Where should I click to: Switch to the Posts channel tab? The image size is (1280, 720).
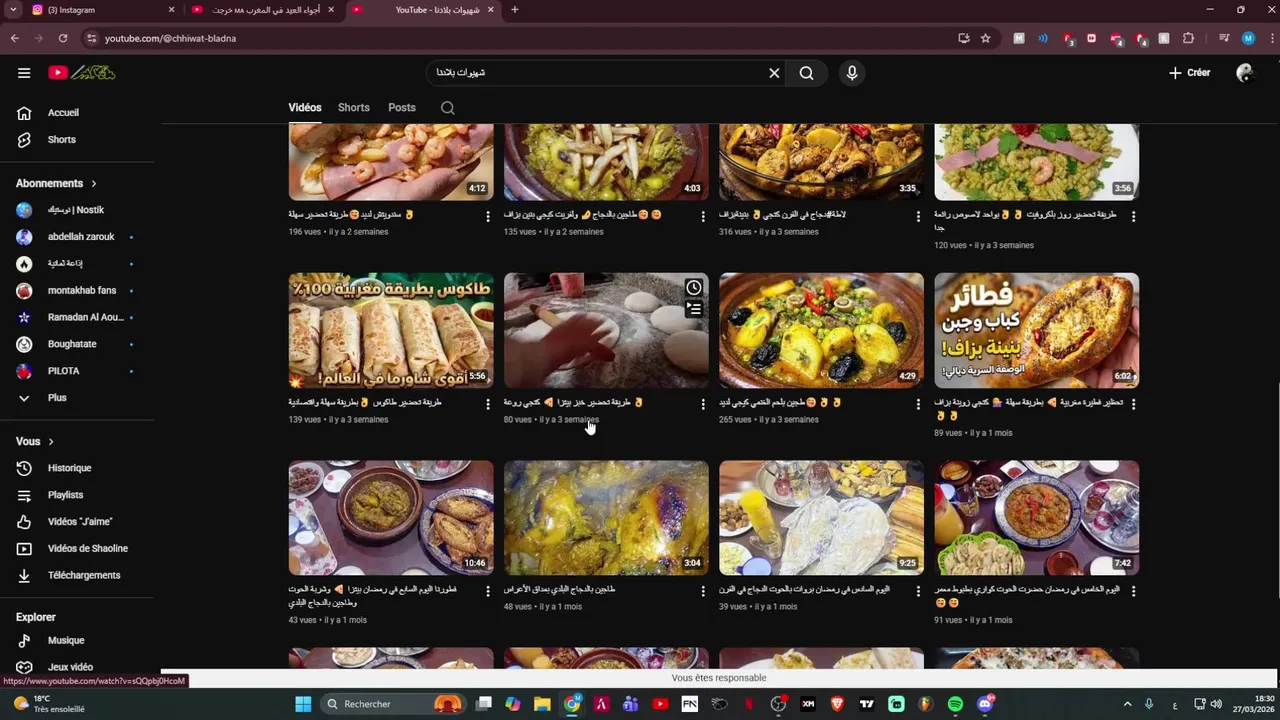click(x=402, y=108)
